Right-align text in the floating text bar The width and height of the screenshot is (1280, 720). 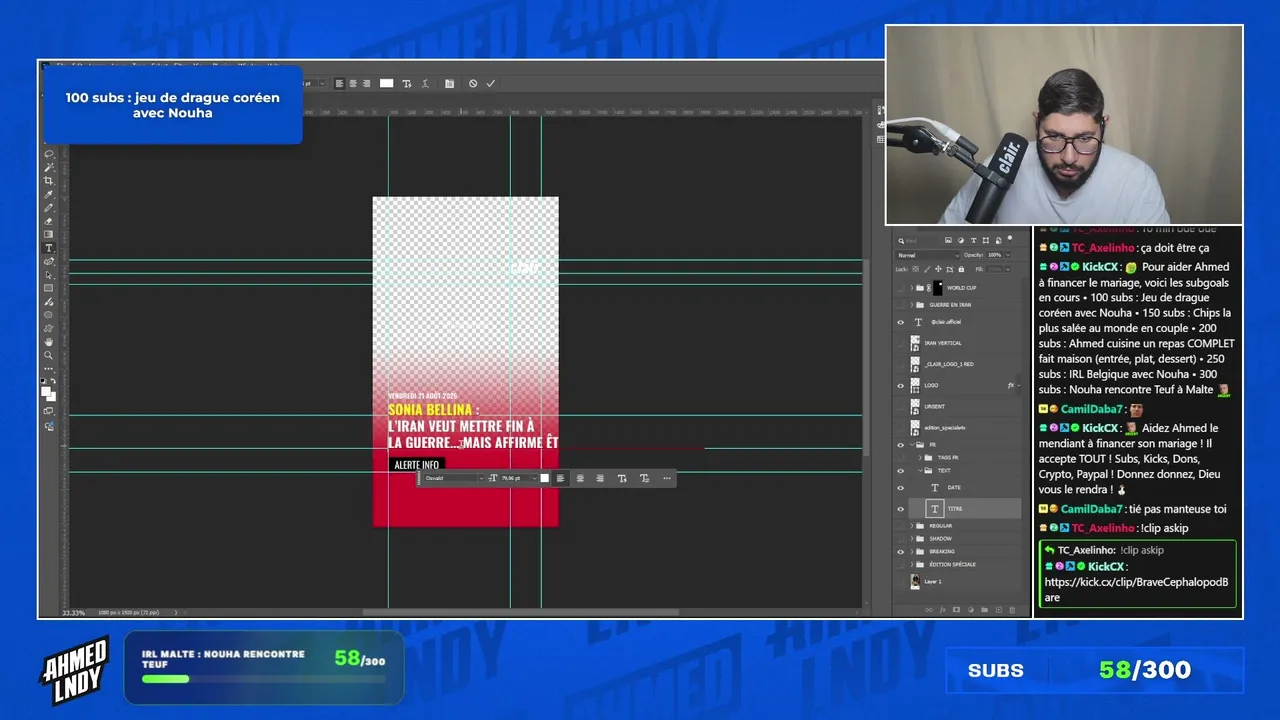coord(600,478)
